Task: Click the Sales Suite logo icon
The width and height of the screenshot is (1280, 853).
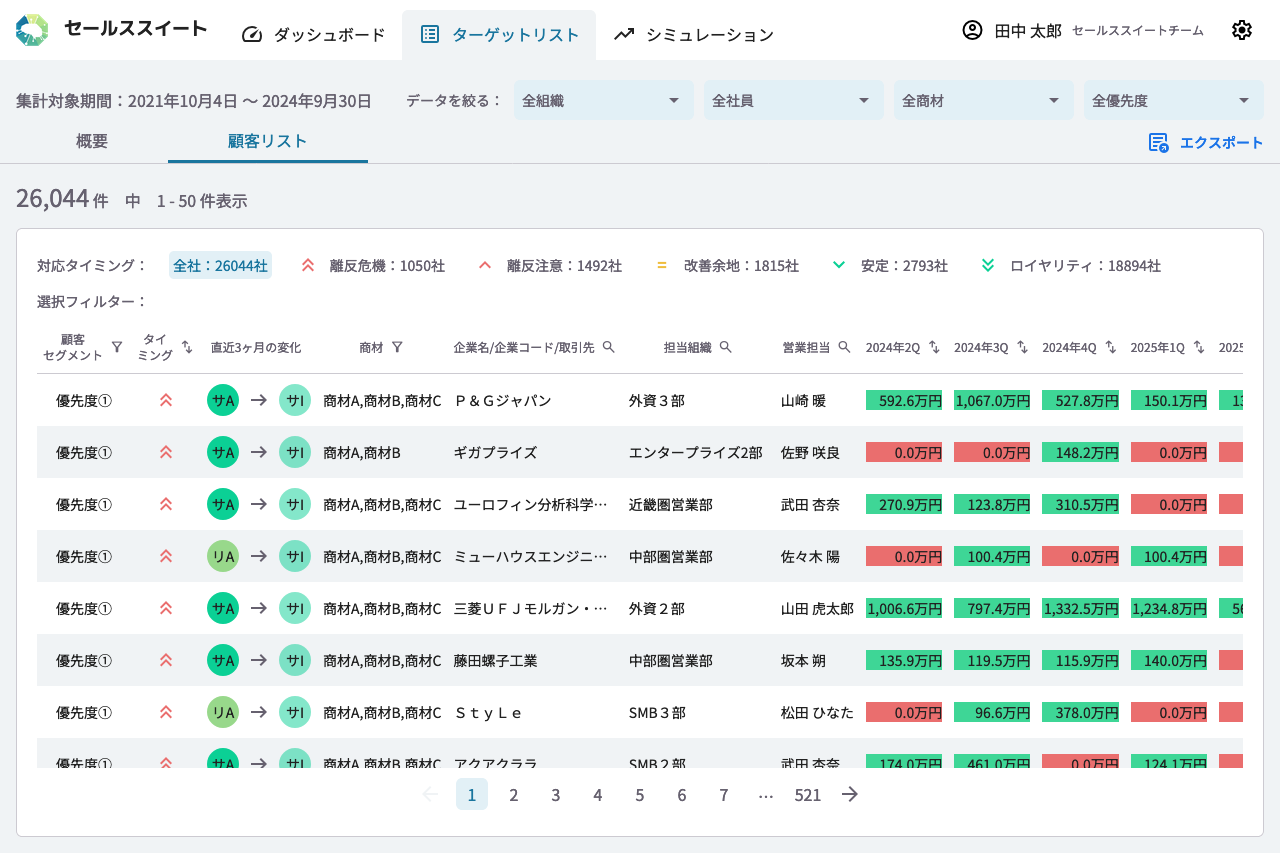Action: (32, 30)
